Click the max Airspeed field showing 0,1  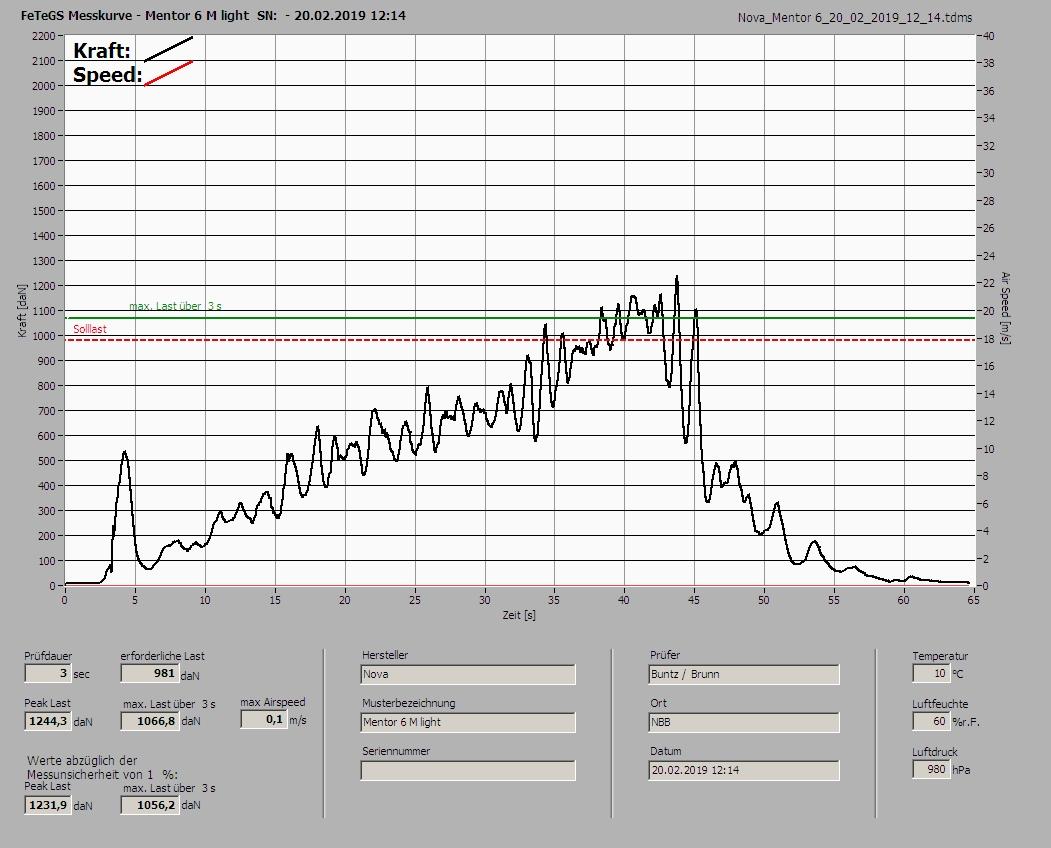tap(263, 719)
